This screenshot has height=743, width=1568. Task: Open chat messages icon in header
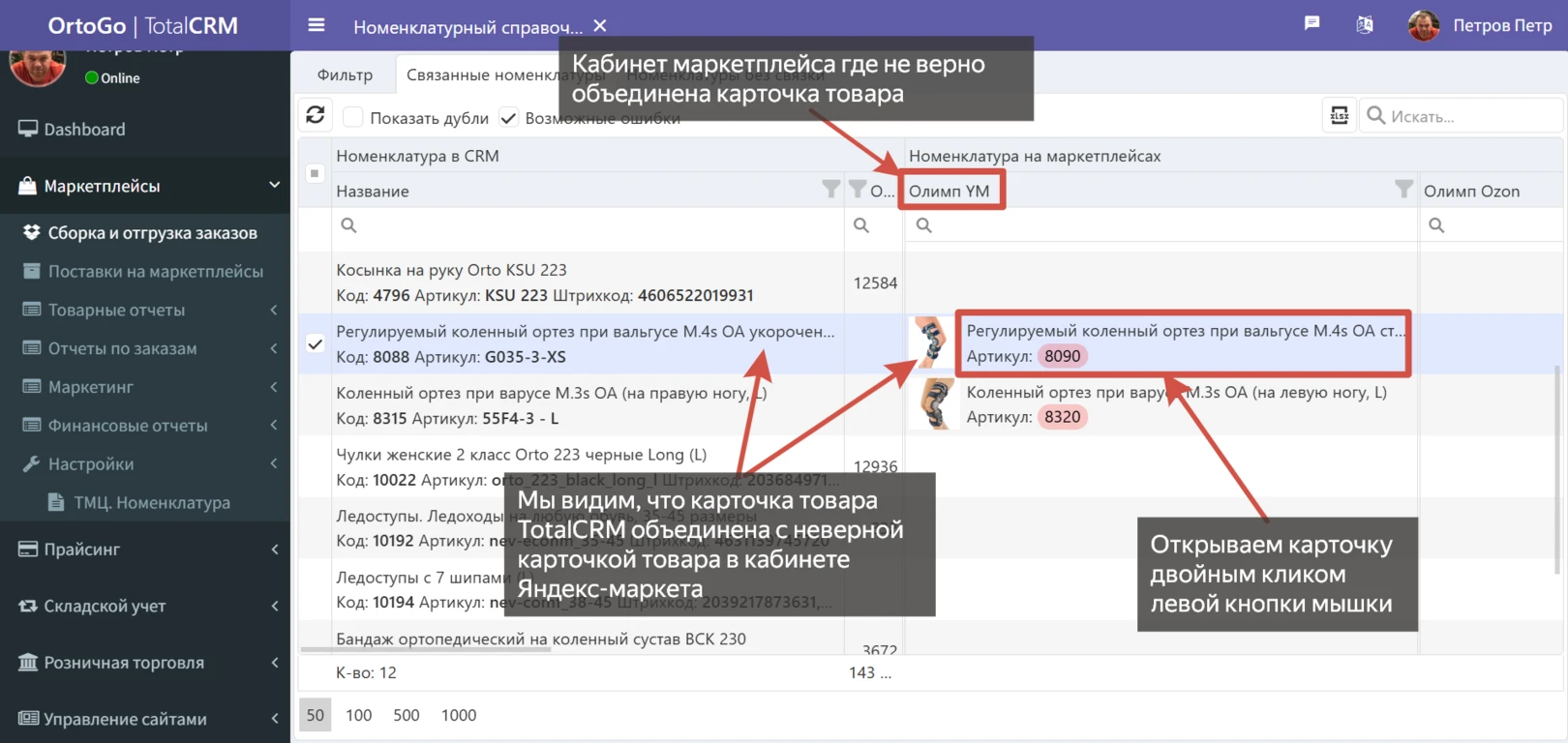click(1312, 23)
